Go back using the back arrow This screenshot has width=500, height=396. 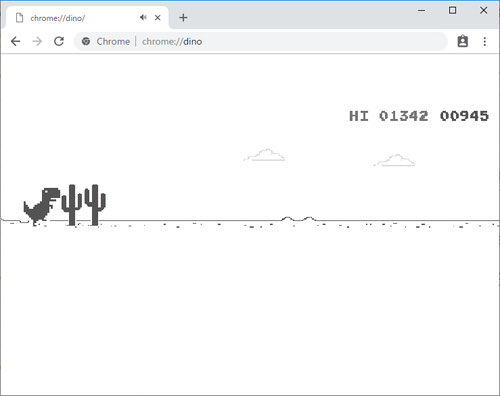coord(15,42)
